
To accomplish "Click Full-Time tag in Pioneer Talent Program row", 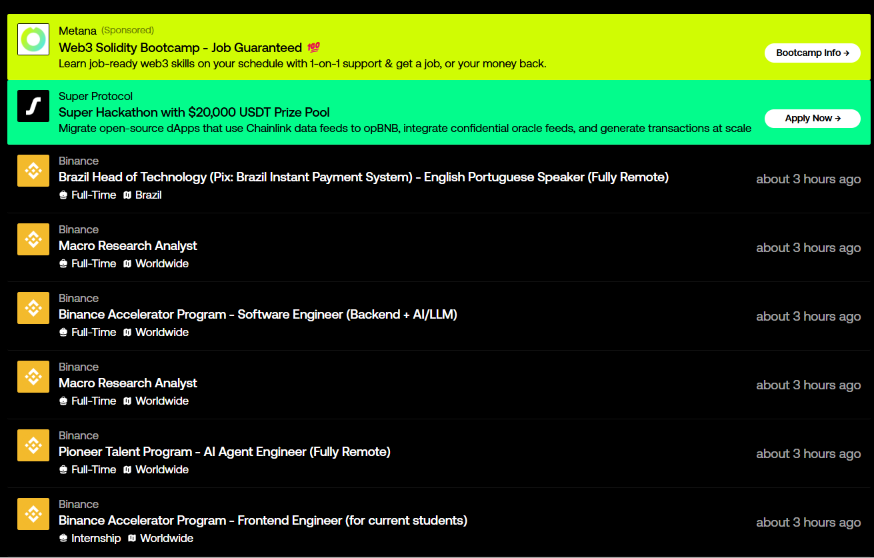I will click(94, 470).
